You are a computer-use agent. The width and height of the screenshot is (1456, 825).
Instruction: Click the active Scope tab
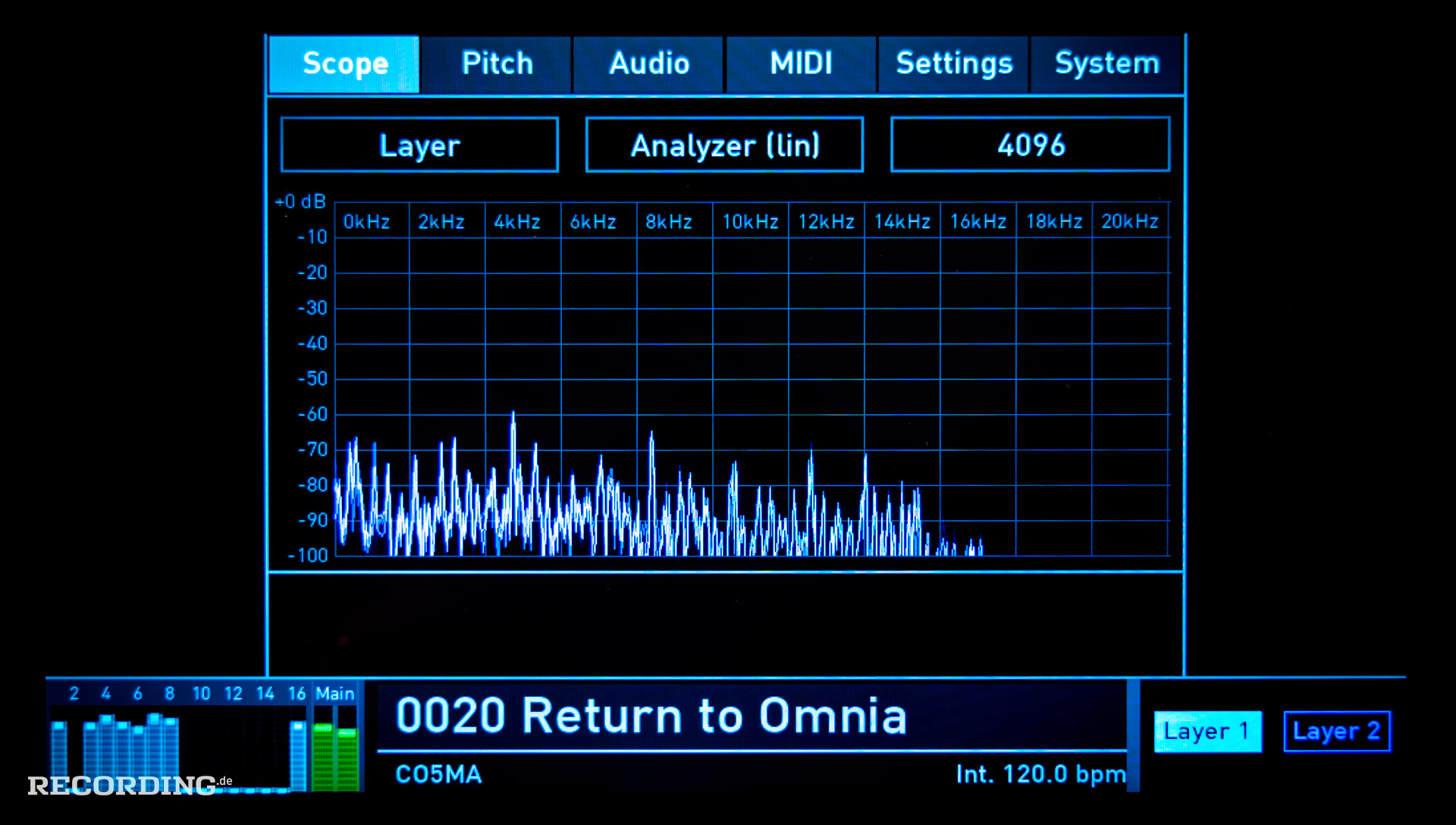[x=344, y=64]
